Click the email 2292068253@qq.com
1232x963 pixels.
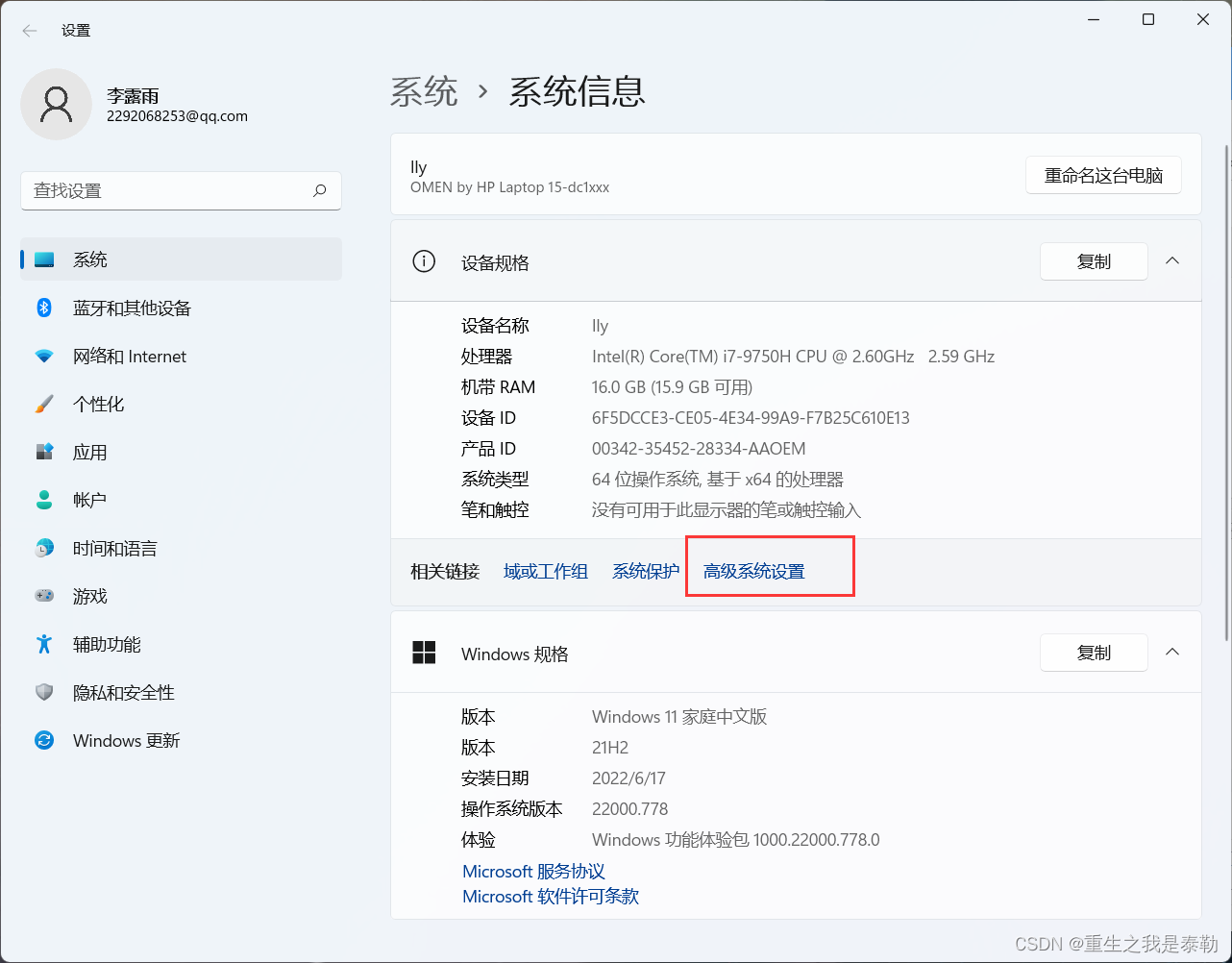(177, 116)
